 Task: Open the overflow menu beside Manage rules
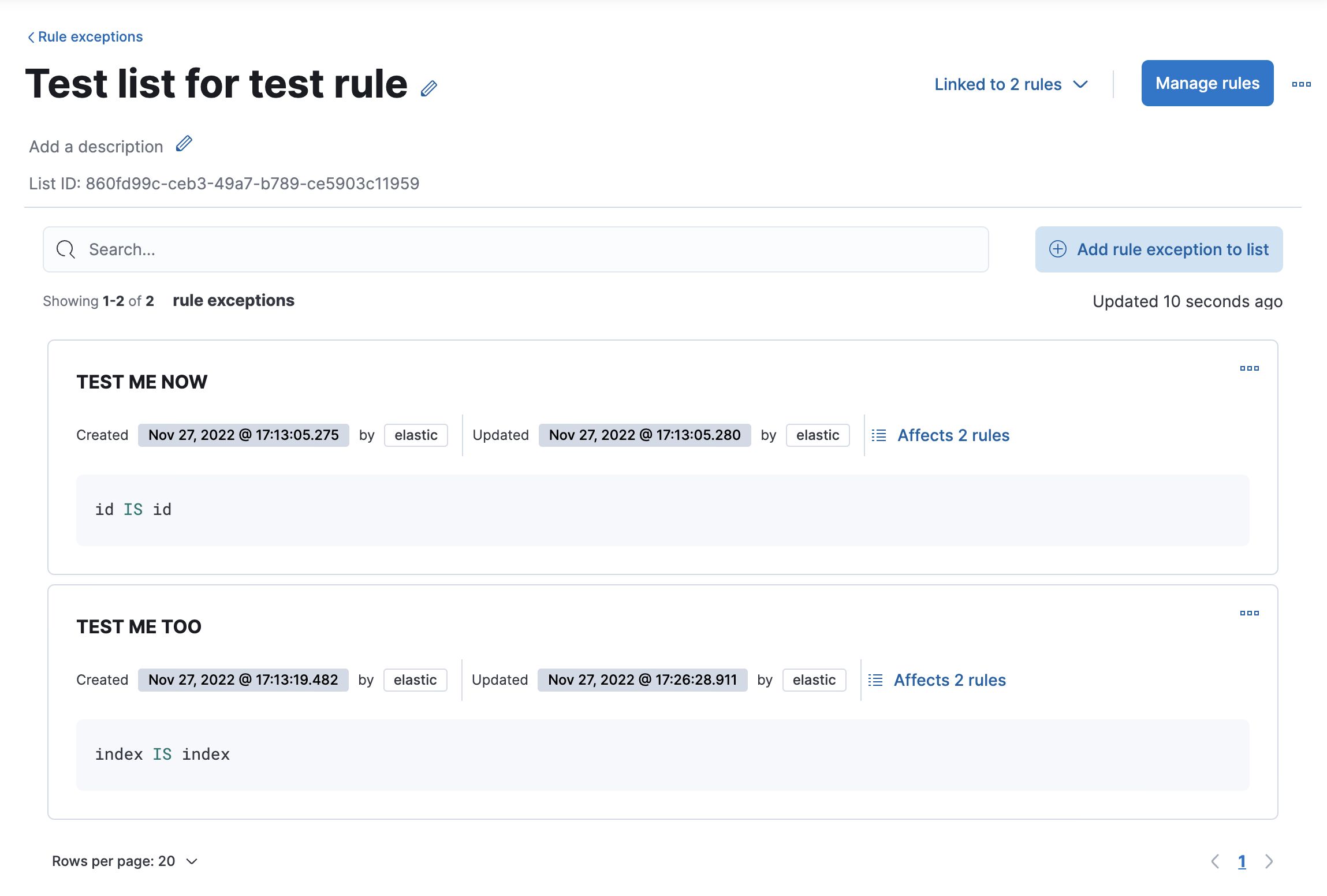[1301, 84]
